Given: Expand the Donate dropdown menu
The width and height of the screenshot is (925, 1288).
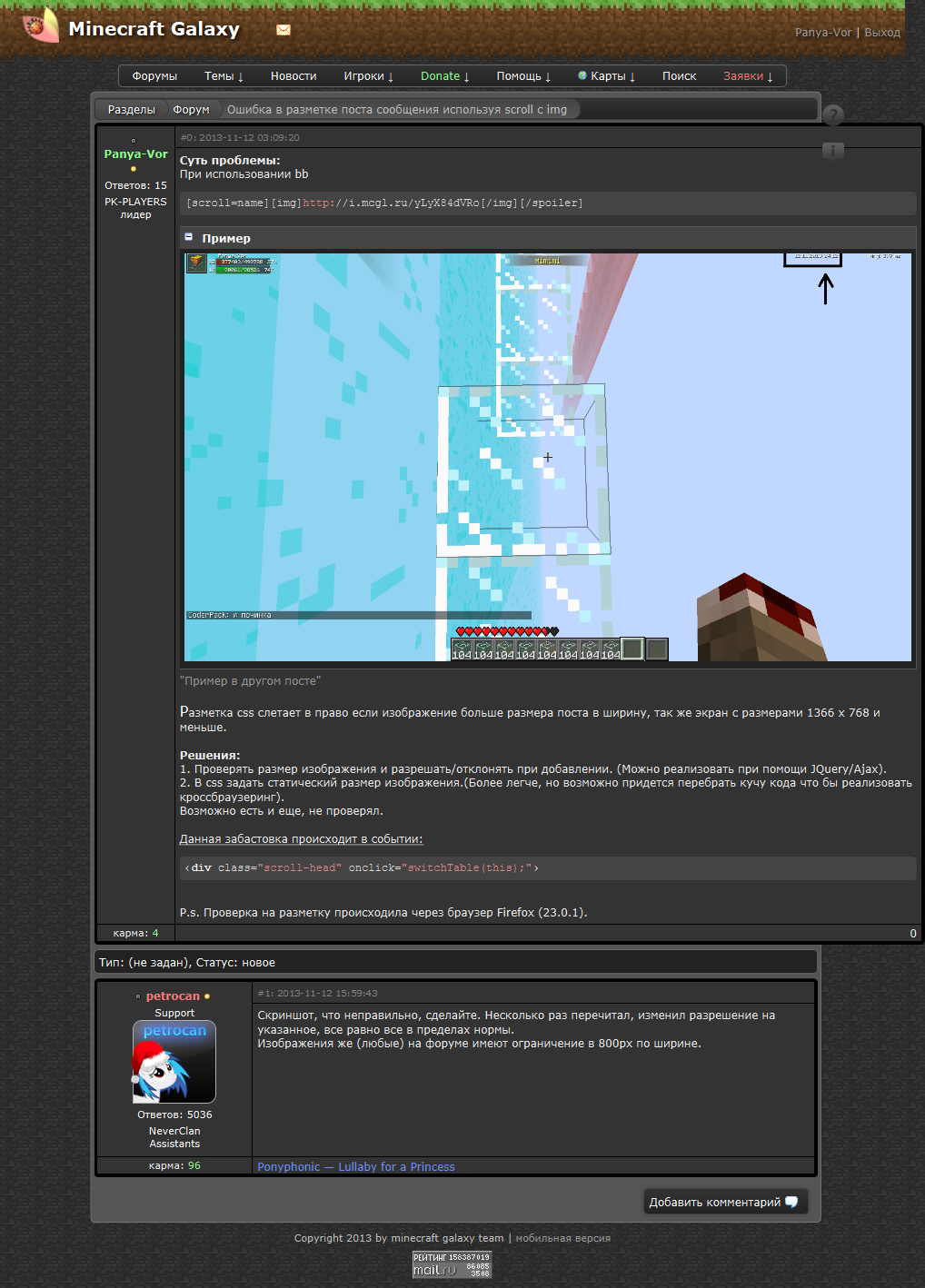Looking at the screenshot, I should (445, 76).
